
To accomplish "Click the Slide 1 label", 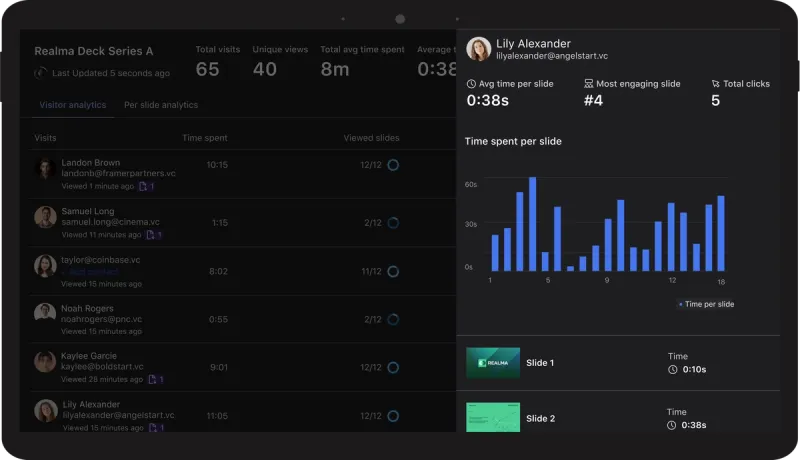I will (x=540, y=363).
